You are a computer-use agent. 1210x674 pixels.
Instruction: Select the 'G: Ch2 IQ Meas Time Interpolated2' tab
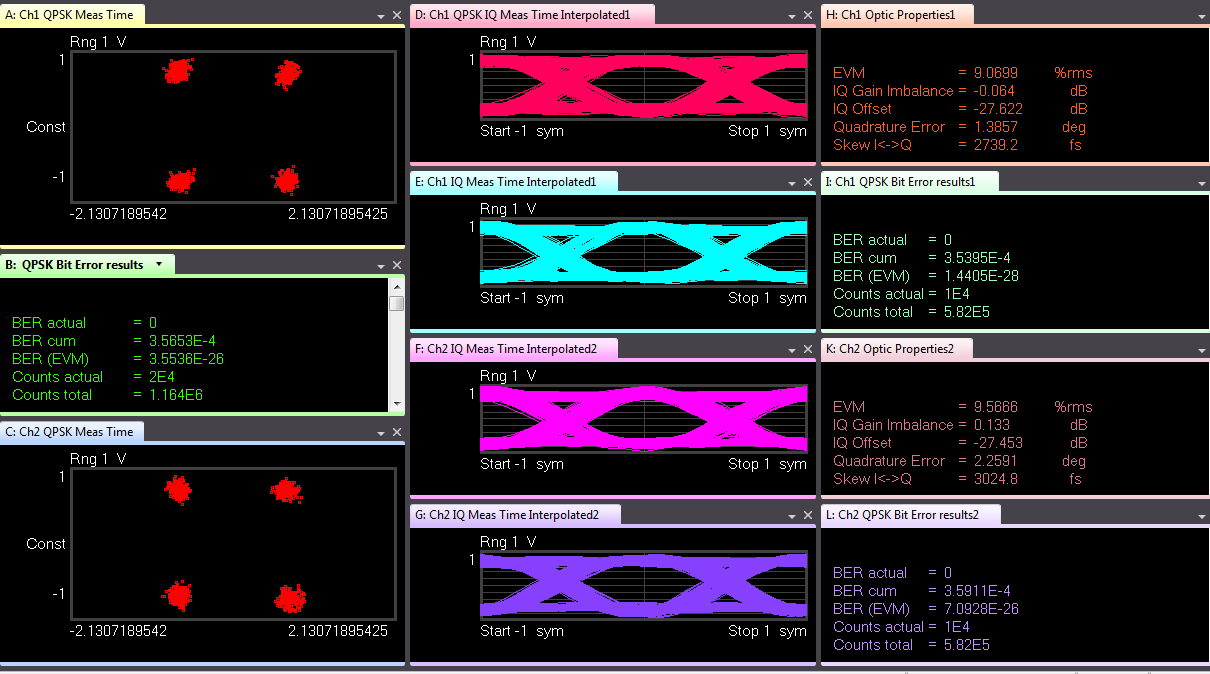(515, 514)
